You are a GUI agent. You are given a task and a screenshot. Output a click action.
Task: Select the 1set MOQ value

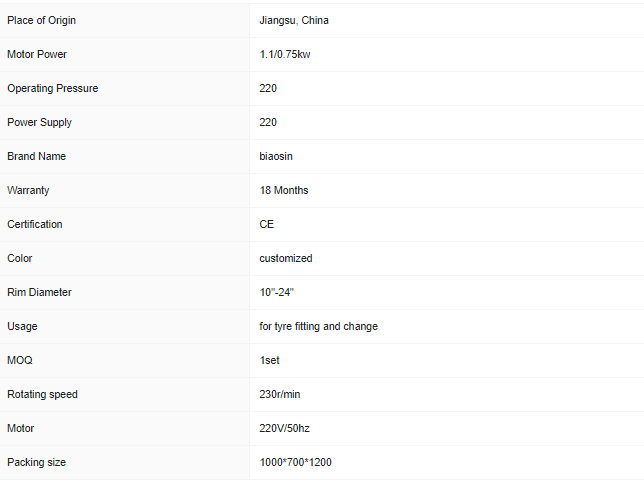(x=270, y=360)
